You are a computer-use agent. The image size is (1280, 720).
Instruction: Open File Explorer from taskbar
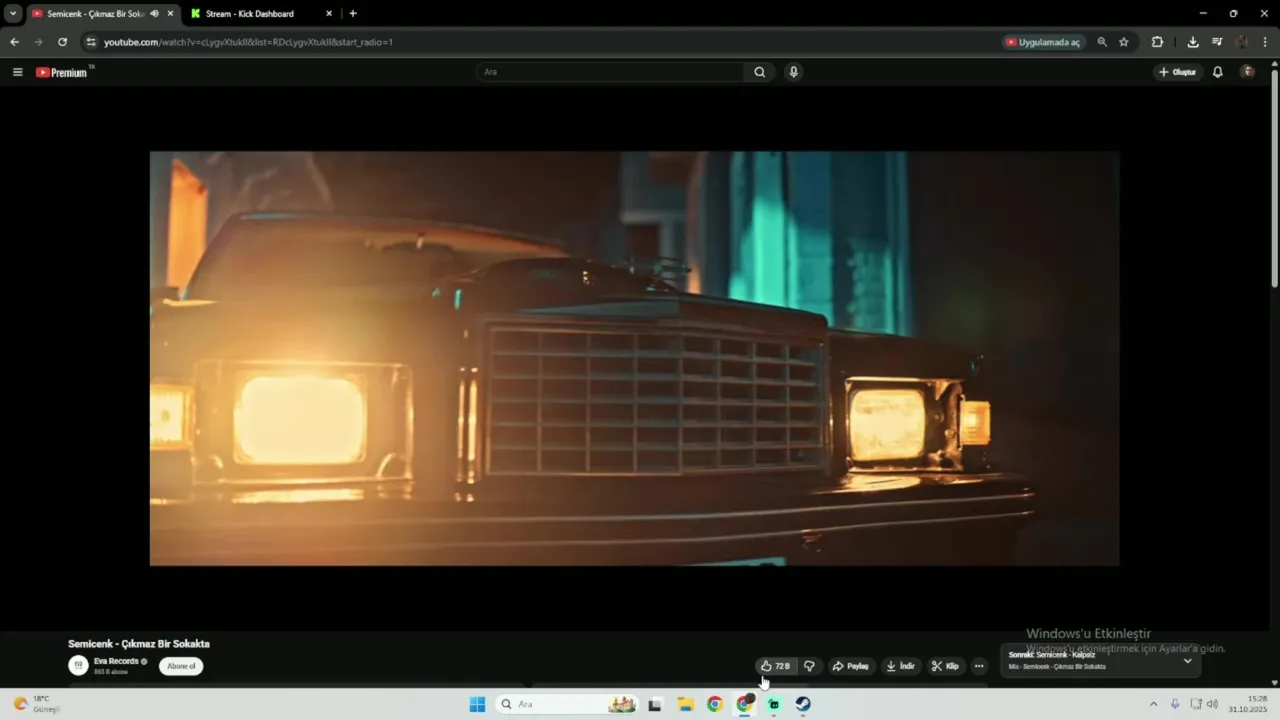pos(685,704)
